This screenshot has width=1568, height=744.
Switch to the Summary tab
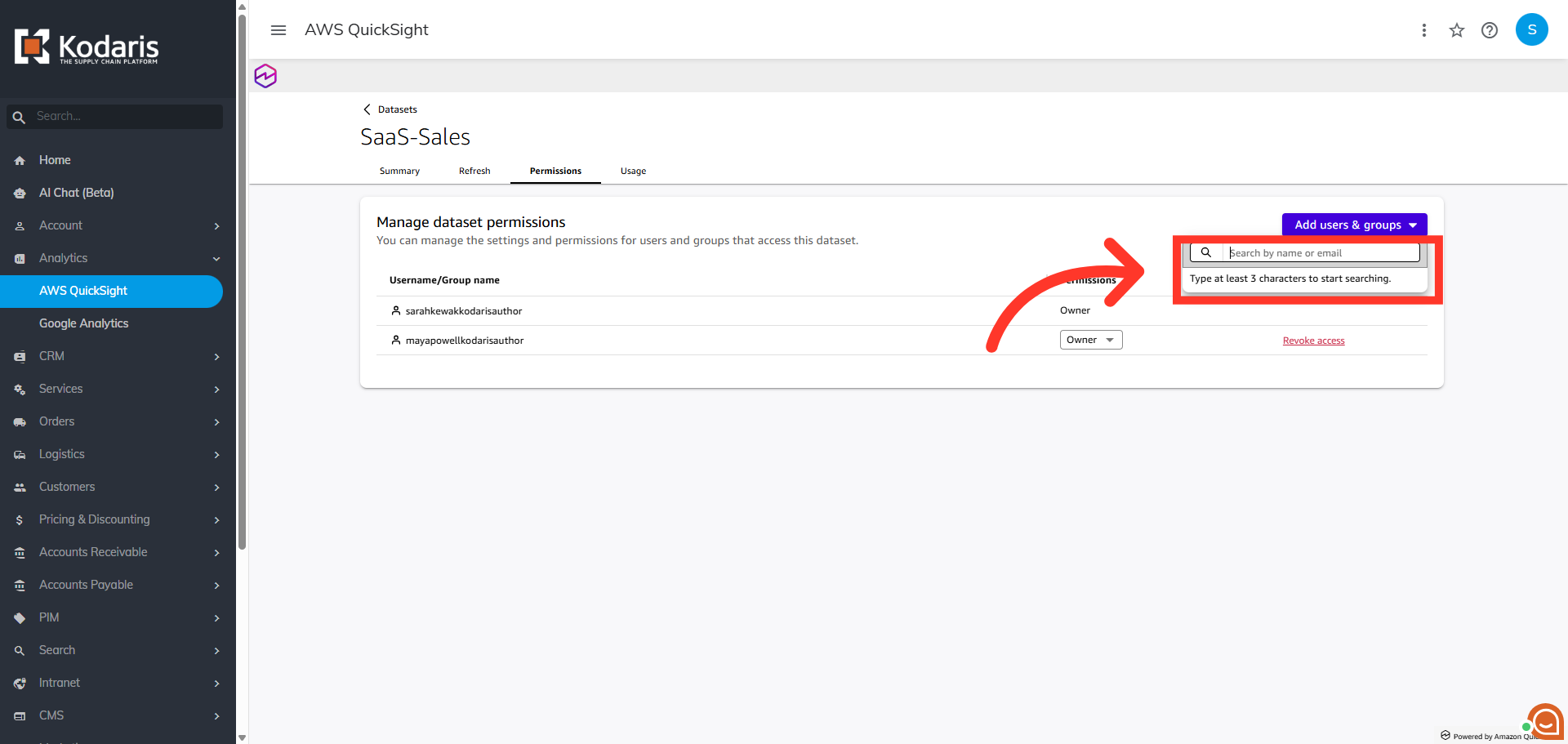399,171
